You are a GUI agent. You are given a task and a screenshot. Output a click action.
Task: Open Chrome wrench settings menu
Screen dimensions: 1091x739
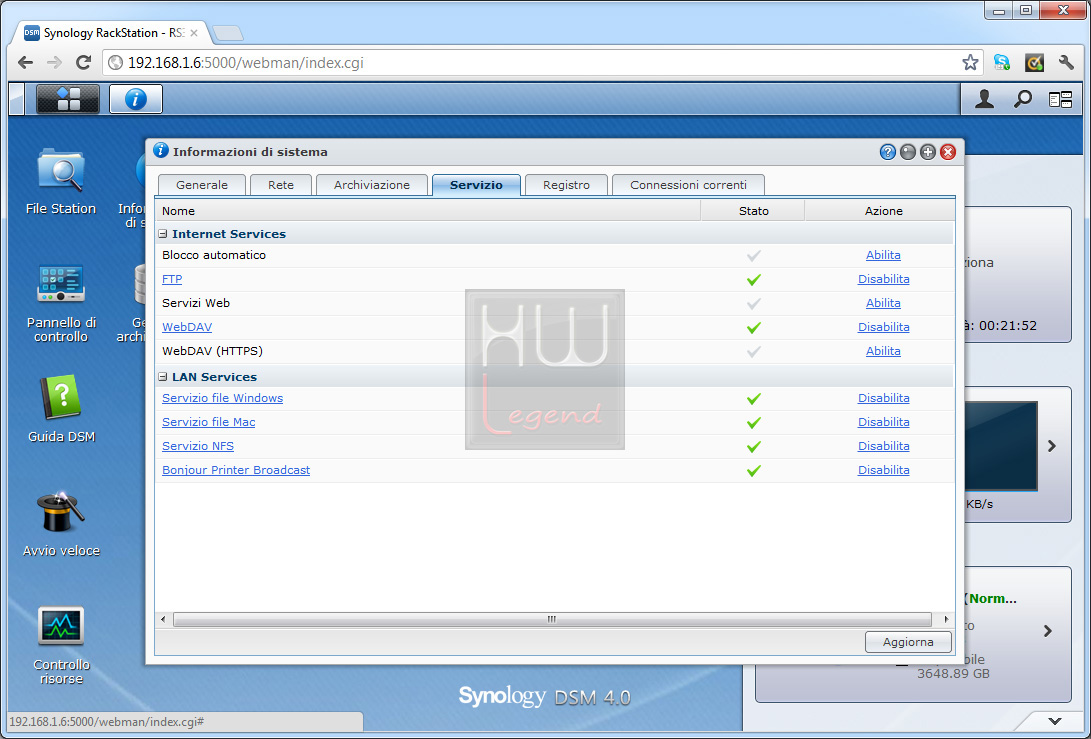[x=1066, y=63]
